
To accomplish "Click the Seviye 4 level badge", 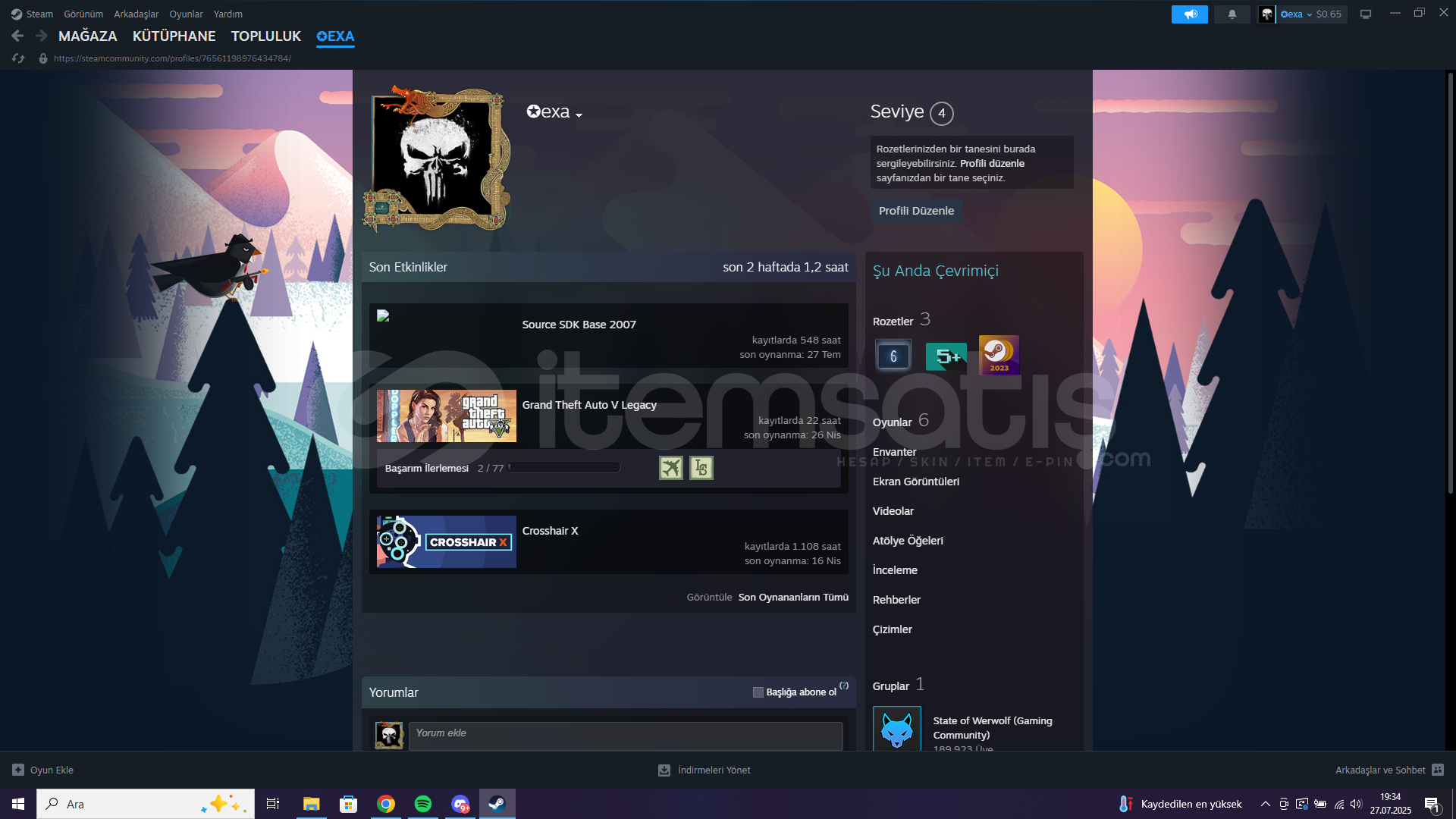I will point(942,113).
